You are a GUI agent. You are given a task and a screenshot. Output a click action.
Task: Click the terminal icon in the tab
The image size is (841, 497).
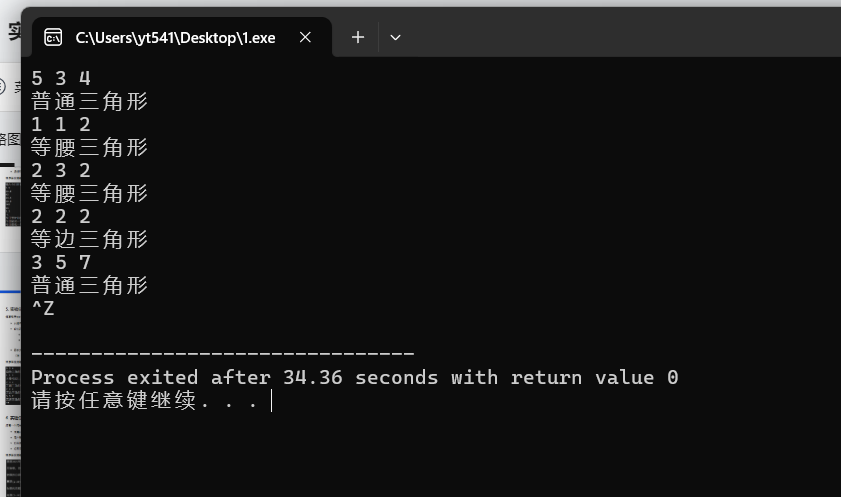point(53,38)
